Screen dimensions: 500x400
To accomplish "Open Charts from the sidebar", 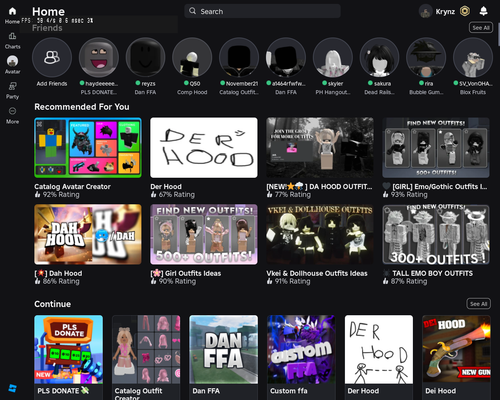I will [12, 37].
